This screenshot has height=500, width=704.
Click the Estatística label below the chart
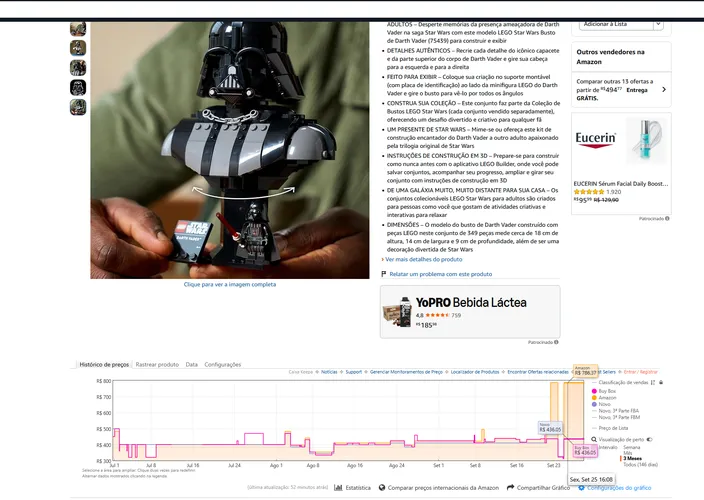pyautogui.click(x=358, y=487)
